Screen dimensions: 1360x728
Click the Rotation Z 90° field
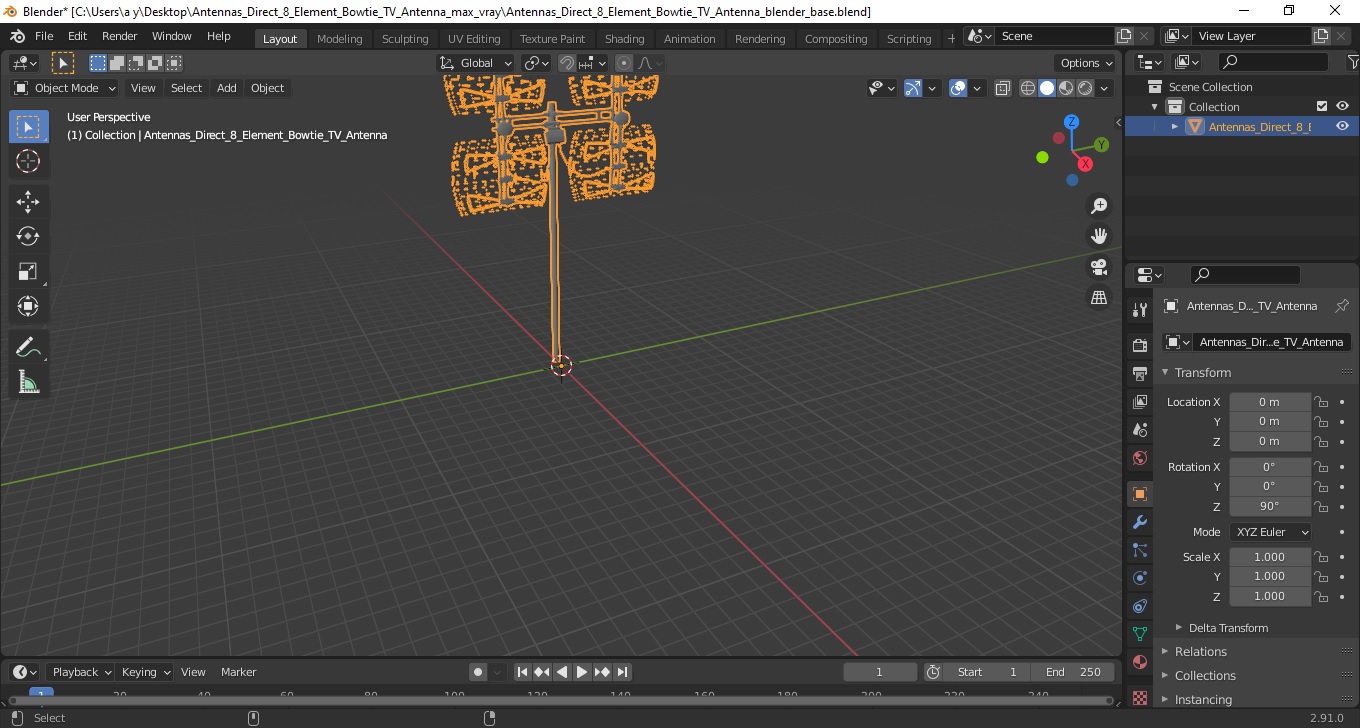click(1269, 506)
